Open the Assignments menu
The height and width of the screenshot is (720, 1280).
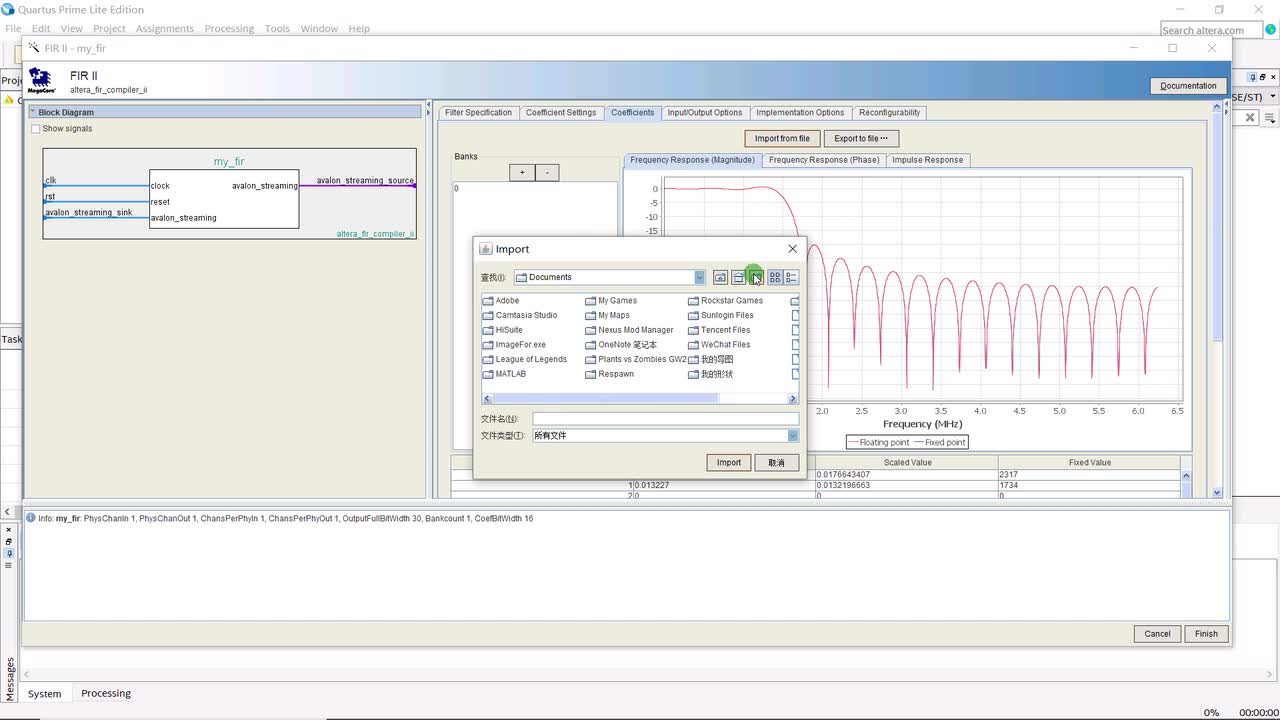[x=165, y=28]
